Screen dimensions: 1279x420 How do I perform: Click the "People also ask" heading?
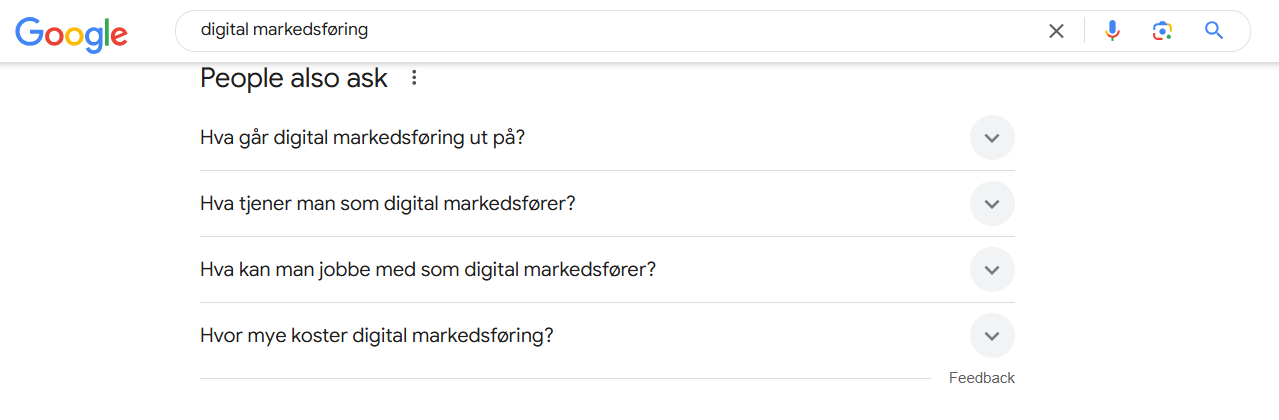click(293, 78)
